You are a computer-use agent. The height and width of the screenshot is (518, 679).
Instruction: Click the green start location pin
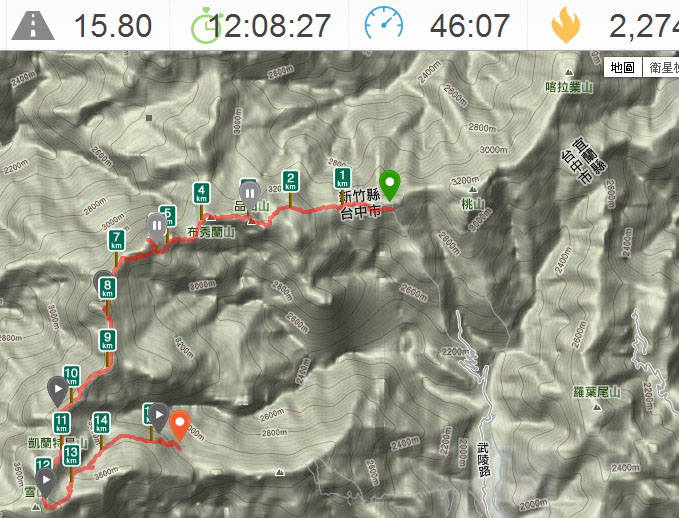(389, 186)
